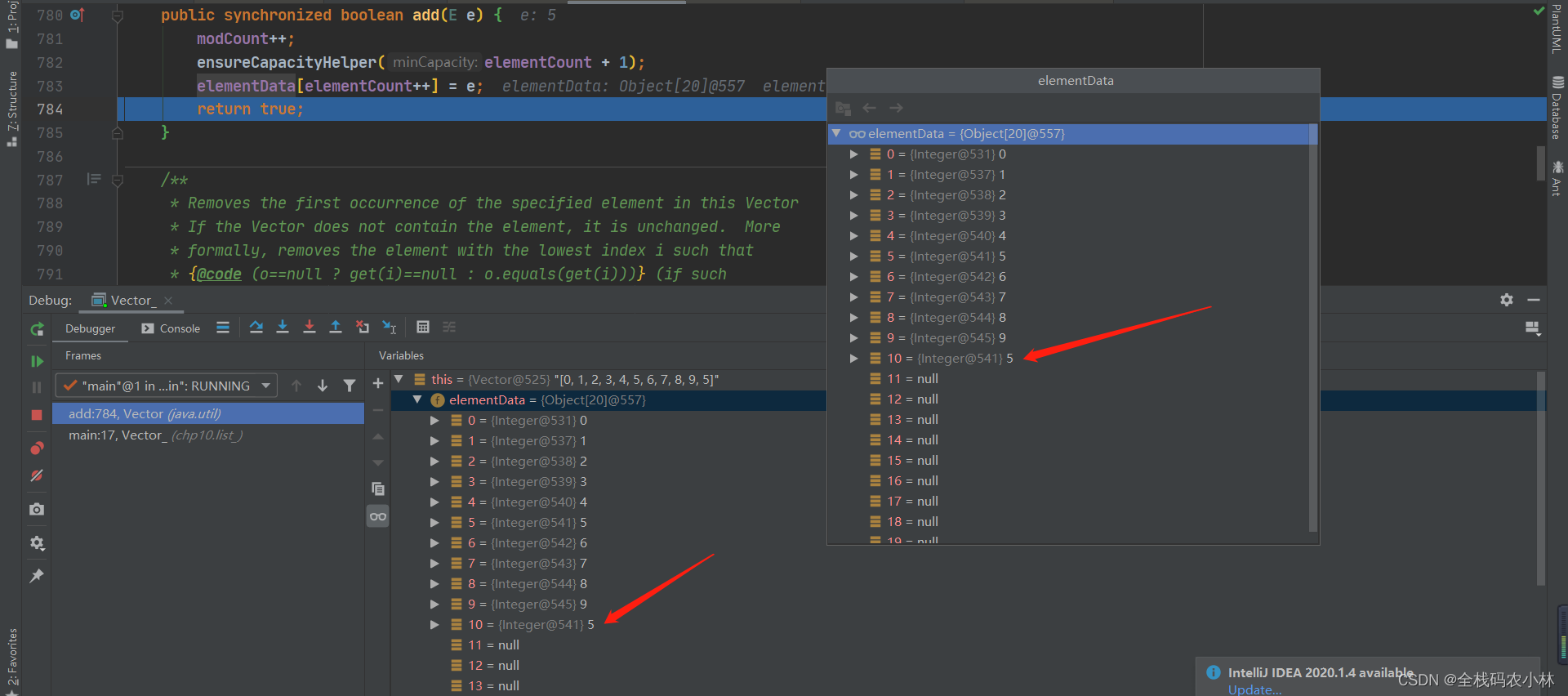Toggle show watches in variables
The width and height of the screenshot is (1568, 696).
click(377, 515)
